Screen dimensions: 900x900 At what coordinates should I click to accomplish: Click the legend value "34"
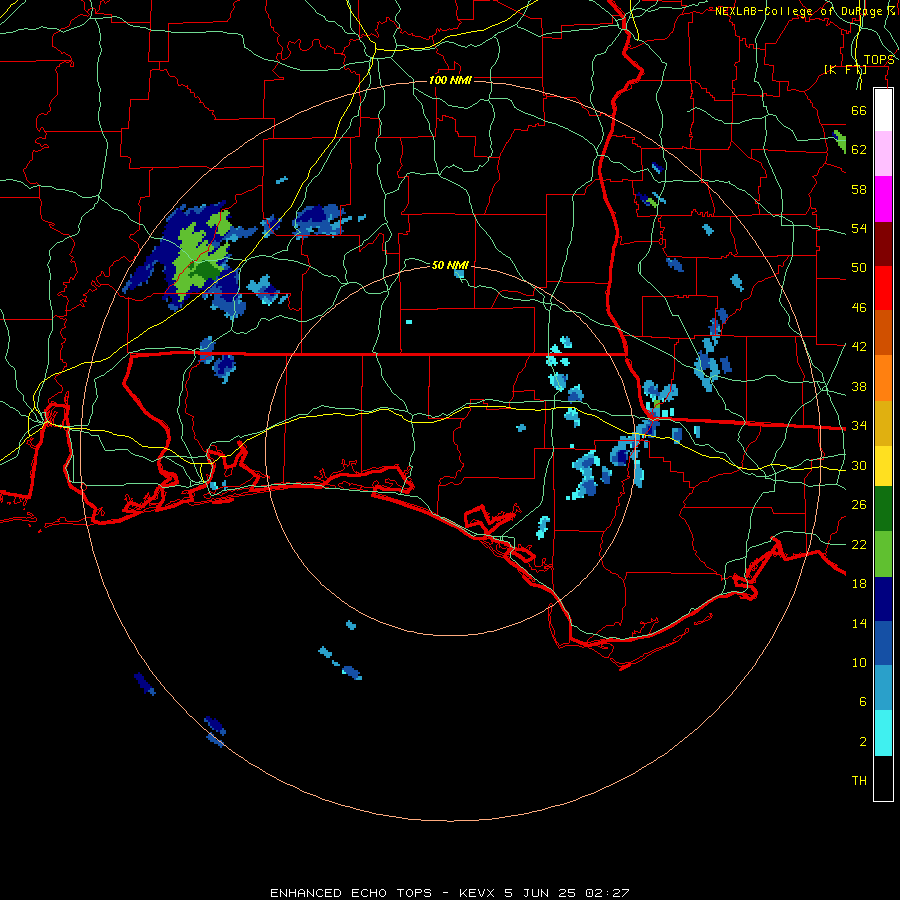tap(859, 426)
